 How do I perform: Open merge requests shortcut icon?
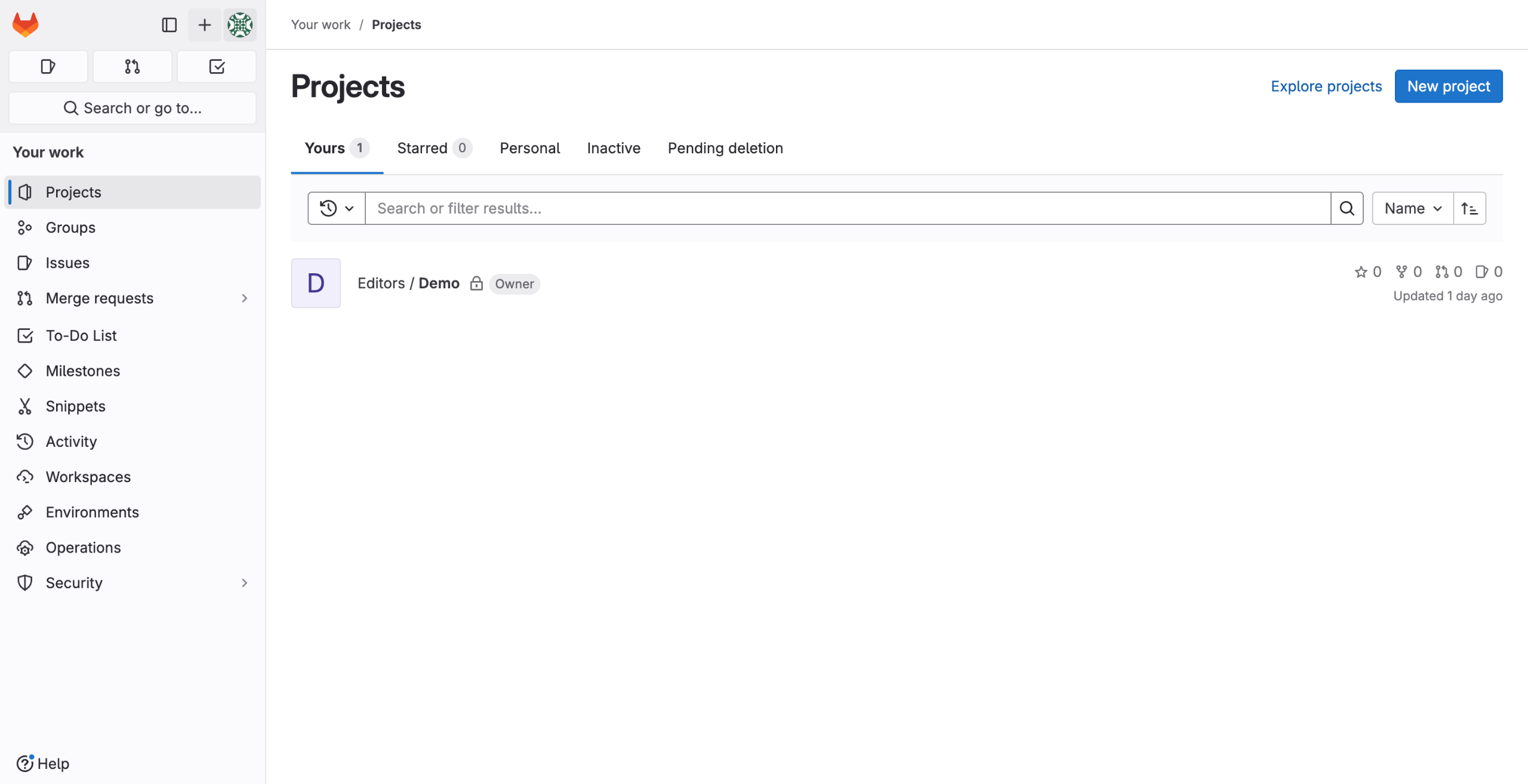coord(133,66)
